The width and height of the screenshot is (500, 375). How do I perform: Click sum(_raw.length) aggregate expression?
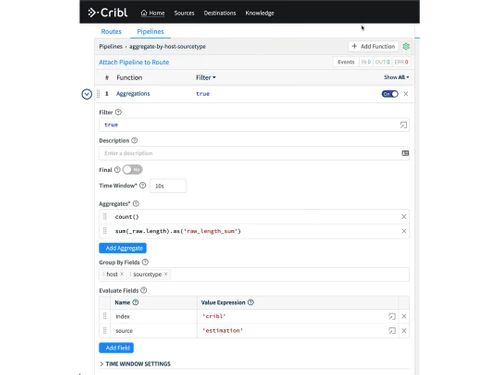point(178,231)
